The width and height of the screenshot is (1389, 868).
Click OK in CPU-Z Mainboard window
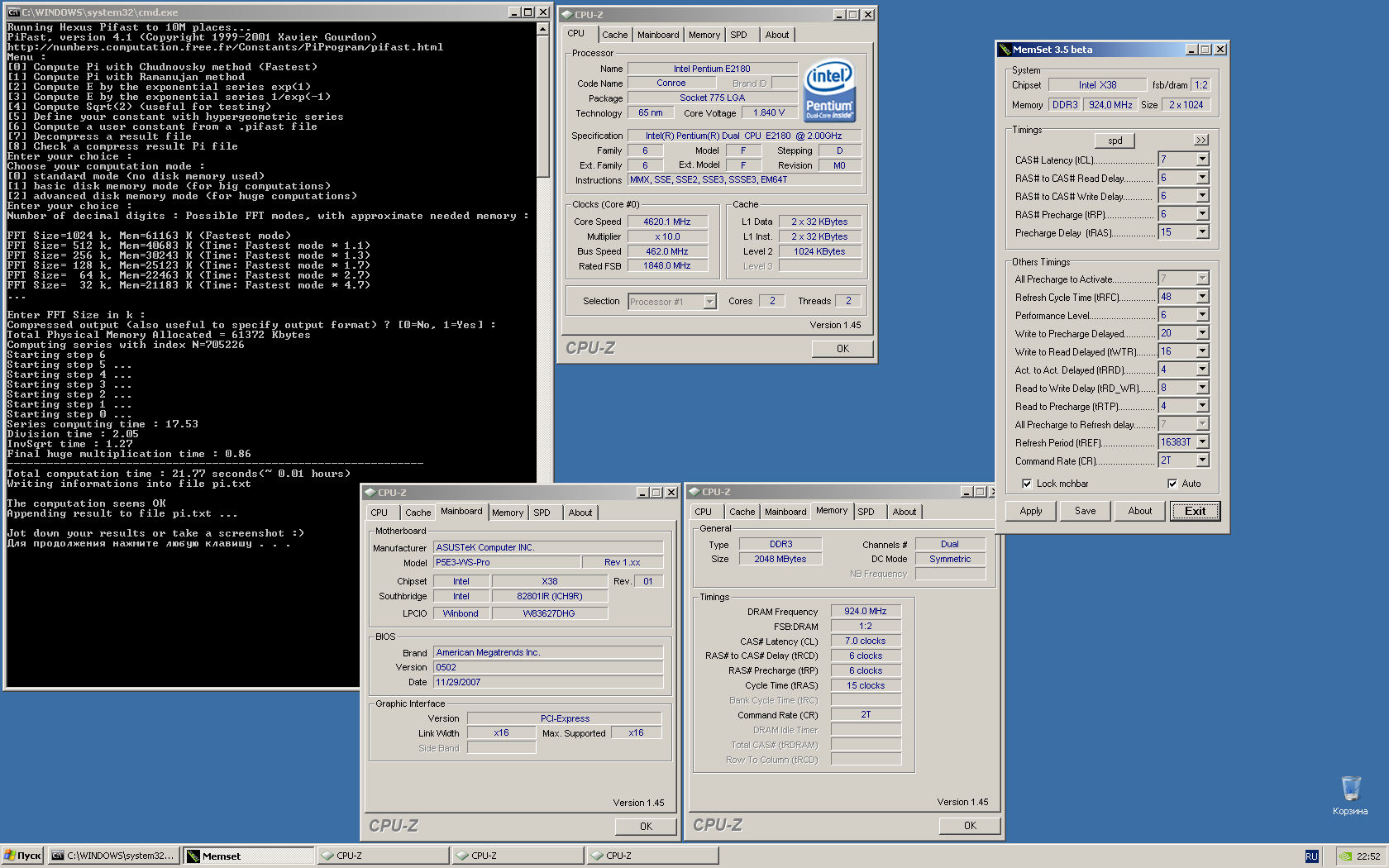tap(646, 827)
